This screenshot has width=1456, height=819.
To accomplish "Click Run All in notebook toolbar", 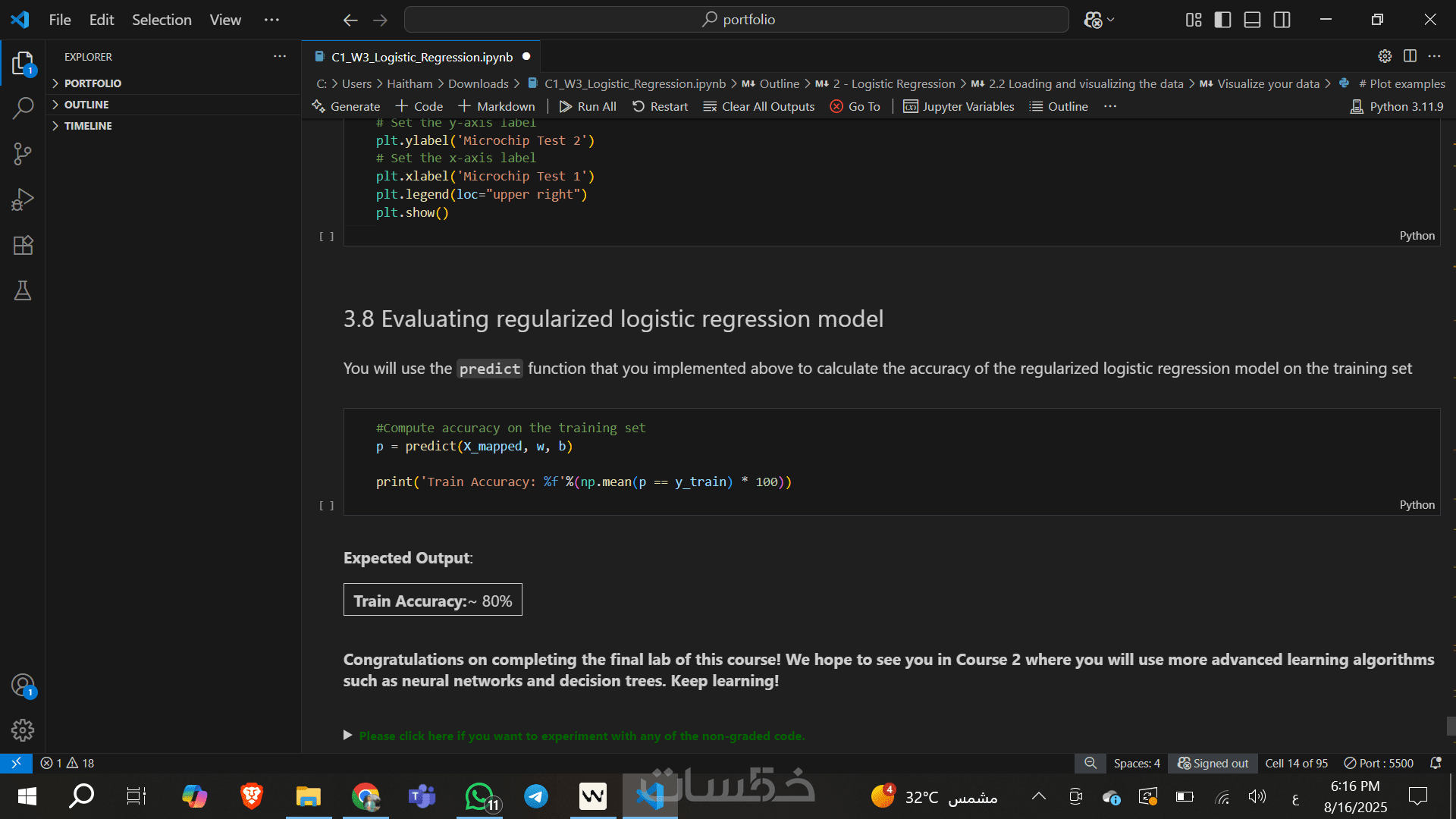I will coord(588,106).
